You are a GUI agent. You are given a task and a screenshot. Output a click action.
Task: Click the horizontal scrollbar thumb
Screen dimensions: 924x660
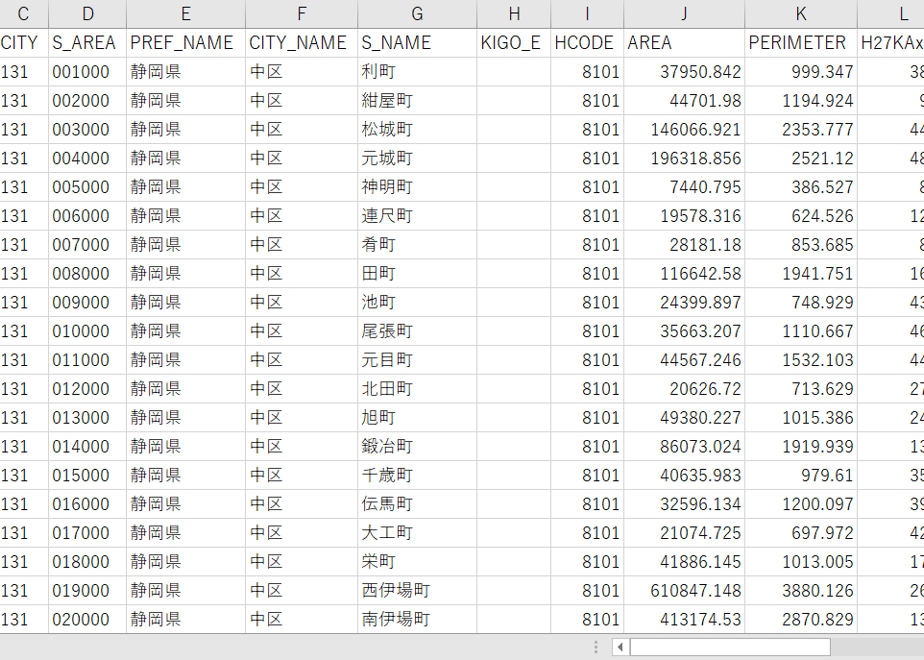point(730,647)
